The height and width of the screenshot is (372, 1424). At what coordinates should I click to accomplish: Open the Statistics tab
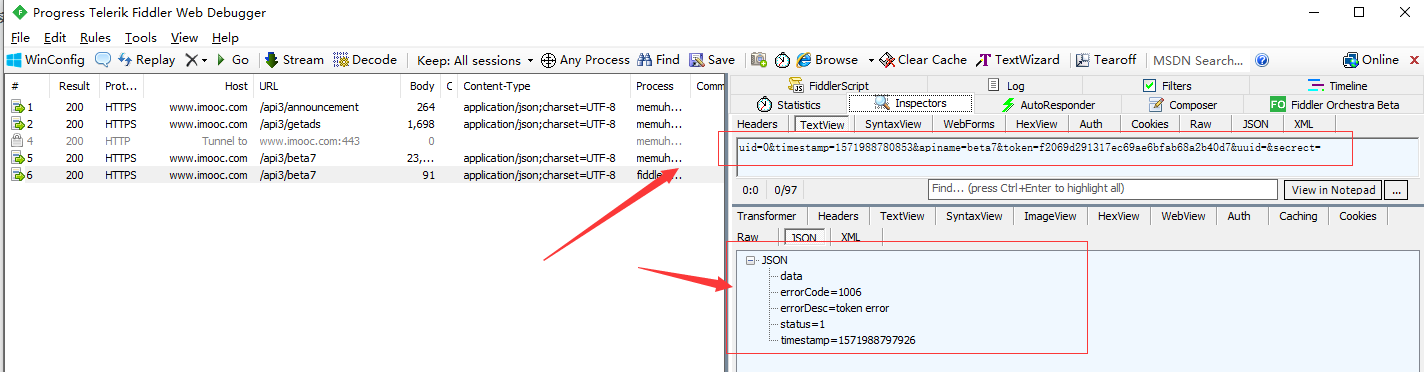click(x=788, y=104)
